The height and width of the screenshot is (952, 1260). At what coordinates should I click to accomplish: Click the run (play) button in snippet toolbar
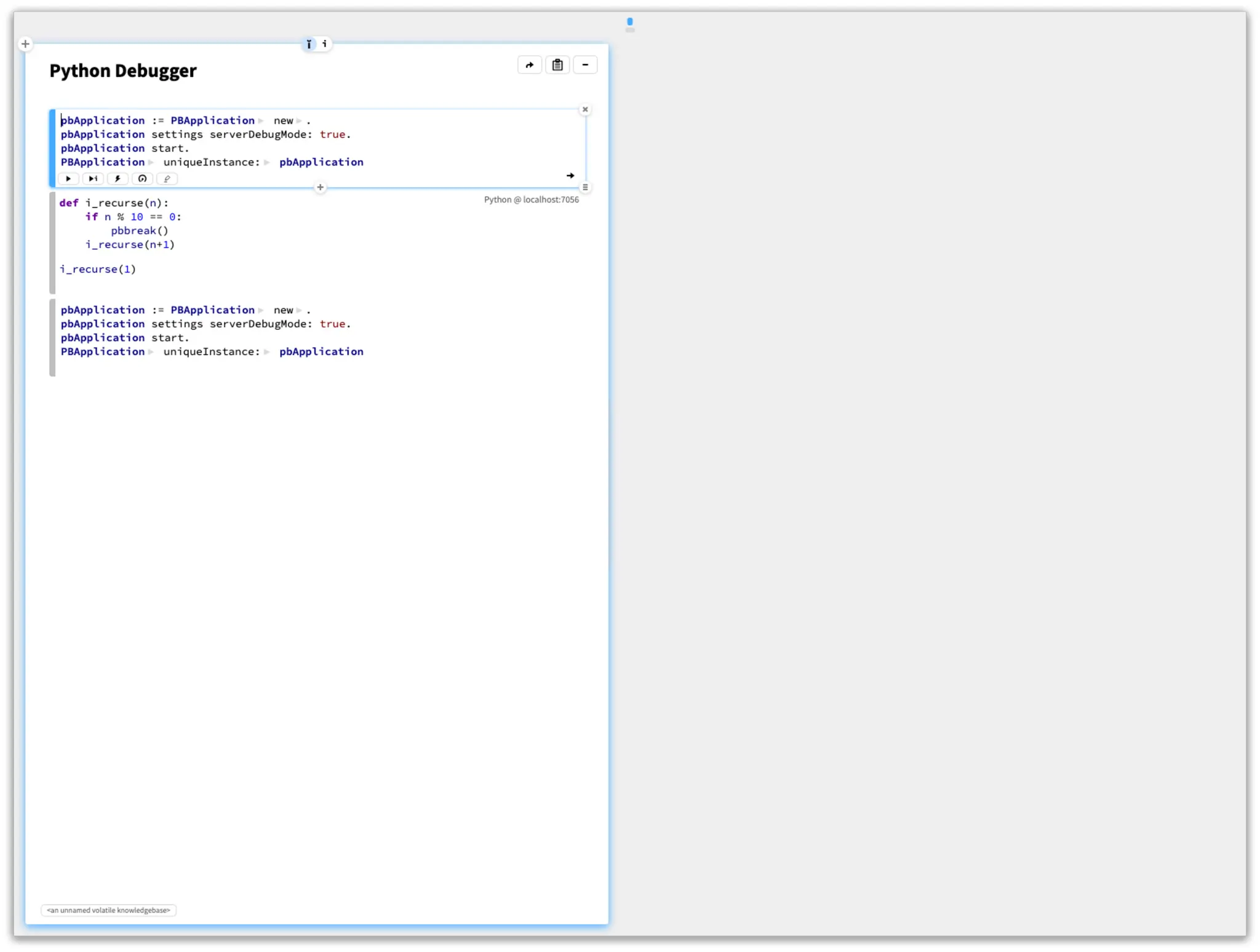68,179
